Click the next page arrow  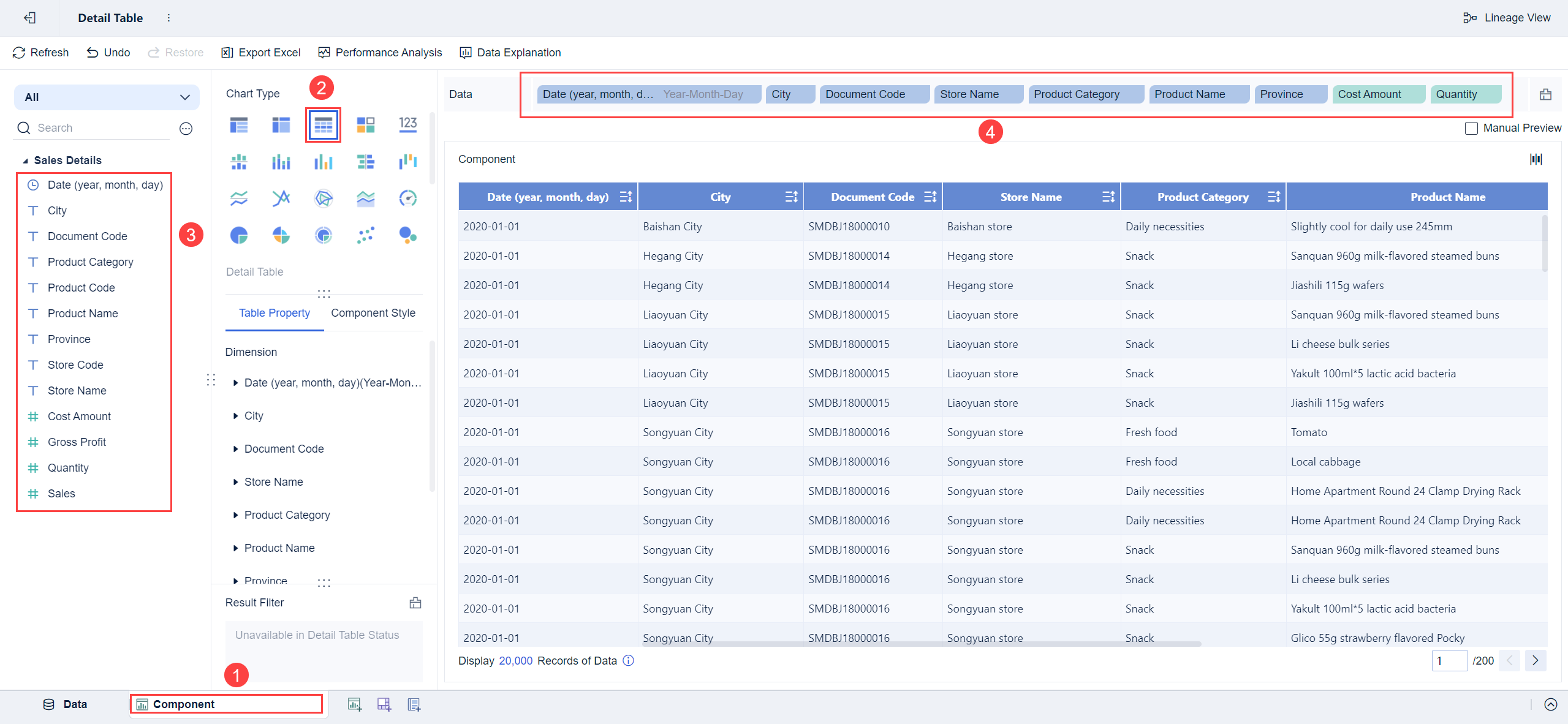[1535, 660]
